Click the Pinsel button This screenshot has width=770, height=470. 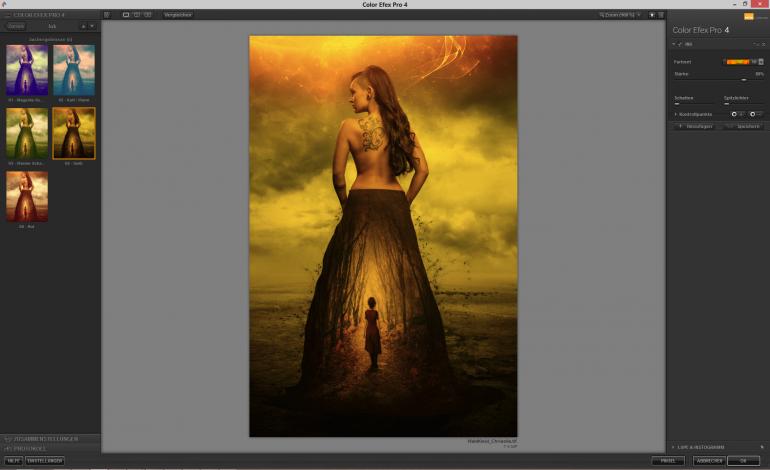click(x=668, y=461)
